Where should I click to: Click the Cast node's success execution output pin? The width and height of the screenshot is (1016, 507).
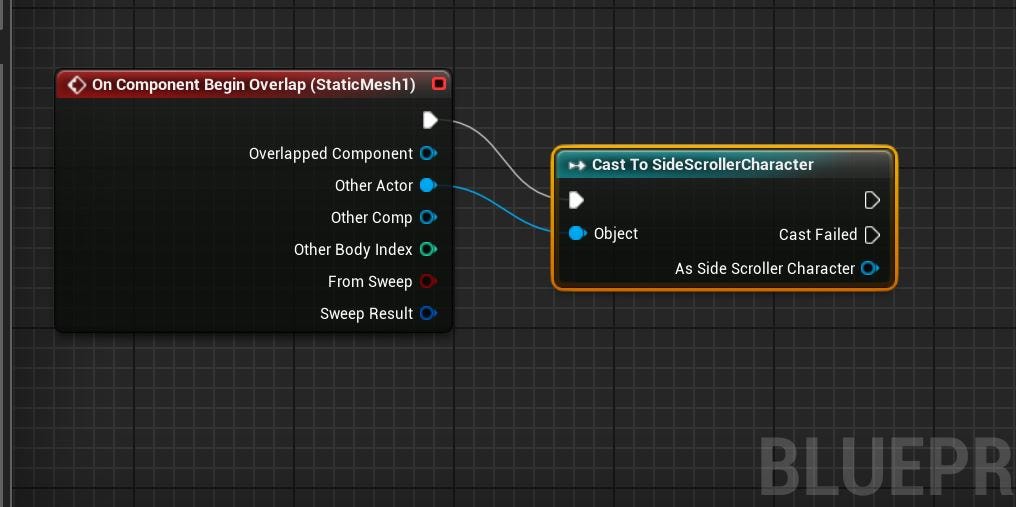[x=872, y=200]
